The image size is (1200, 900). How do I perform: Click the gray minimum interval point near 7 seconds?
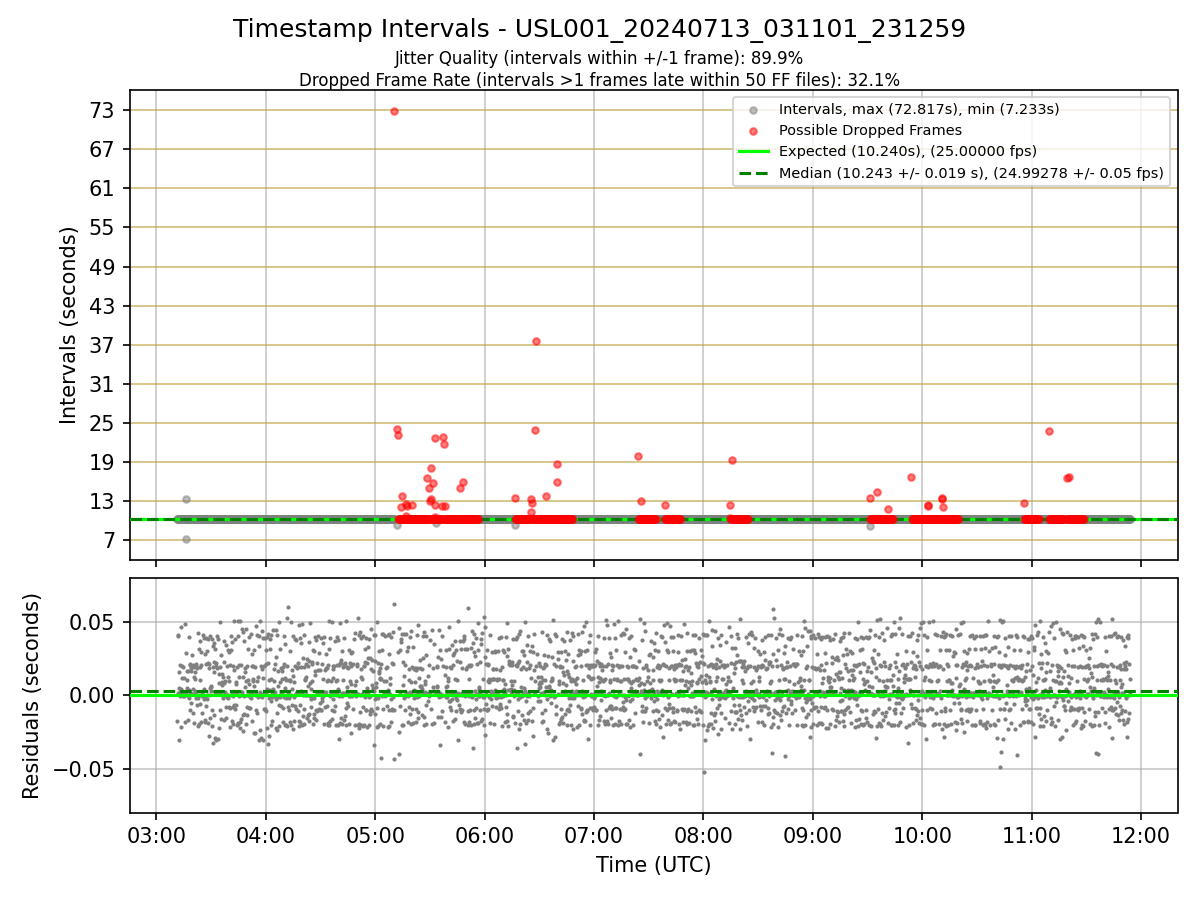[x=186, y=539]
